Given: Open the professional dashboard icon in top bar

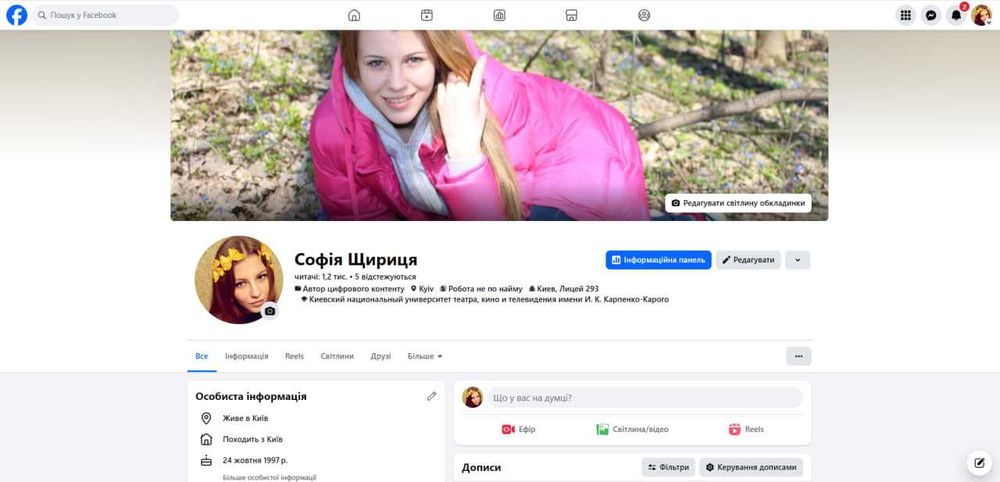Looking at the screenshot, I should coord(499,15).
